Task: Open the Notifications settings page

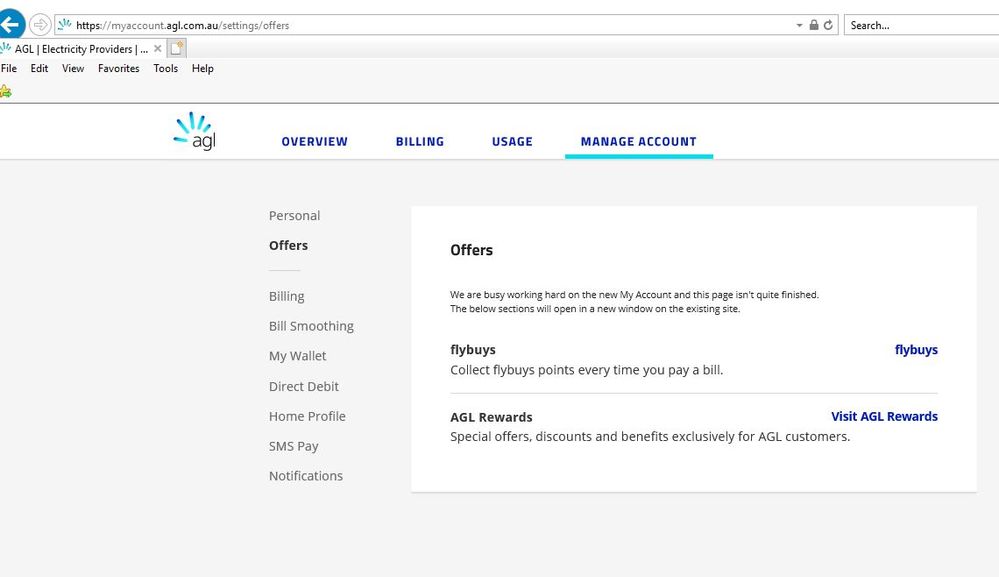Action: 305,475
